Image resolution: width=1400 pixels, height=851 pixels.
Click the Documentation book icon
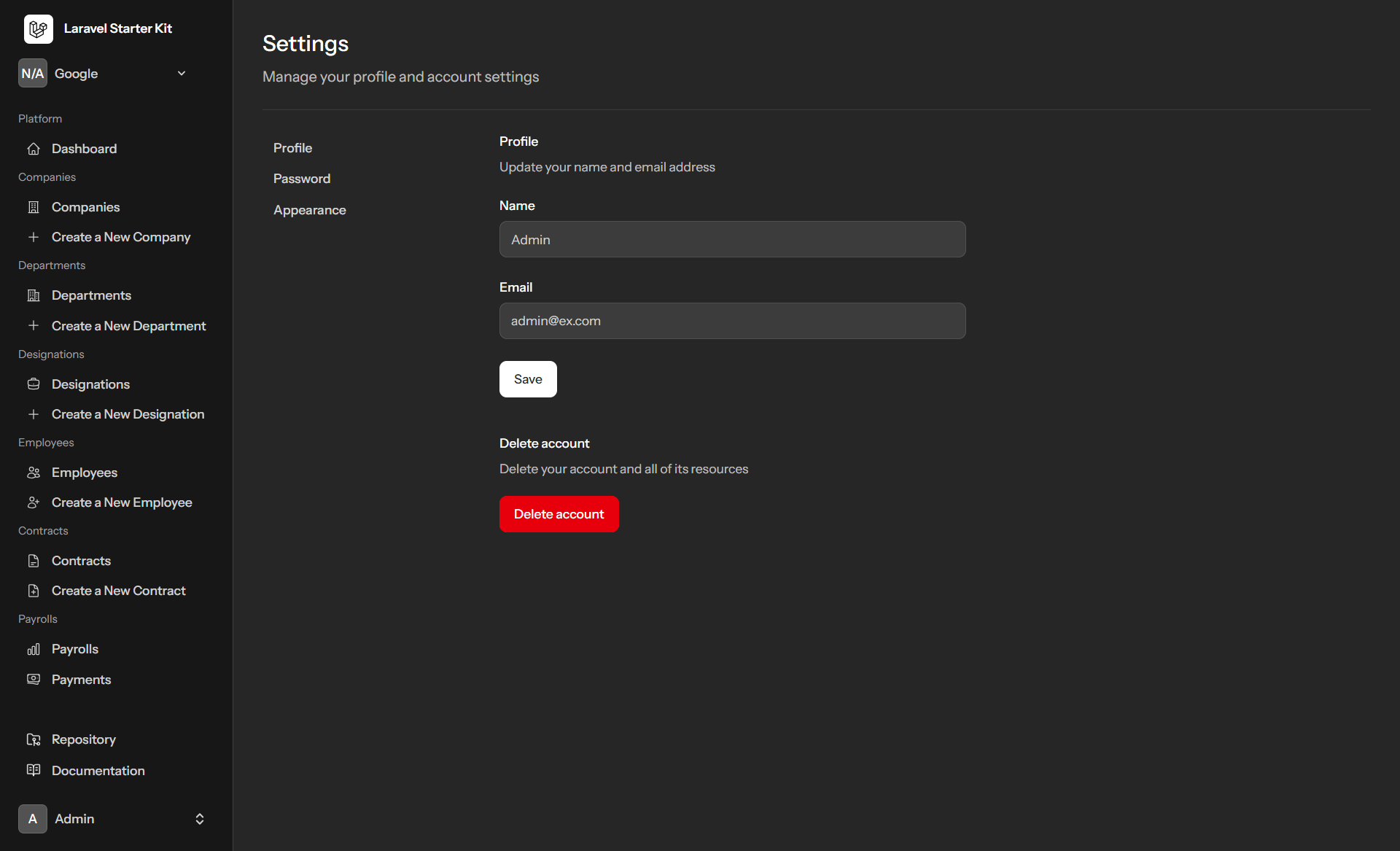[x=34, y=770]
